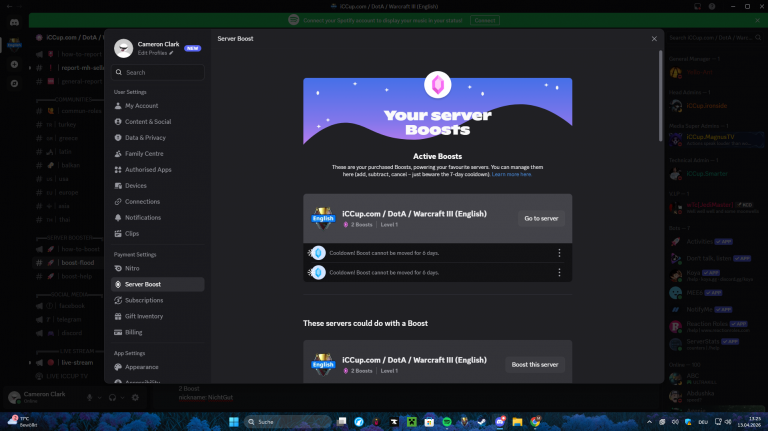This screenshot has height=431, width=768.
Task: Open File Explorer from the taskbar
Action: [517, 422]
